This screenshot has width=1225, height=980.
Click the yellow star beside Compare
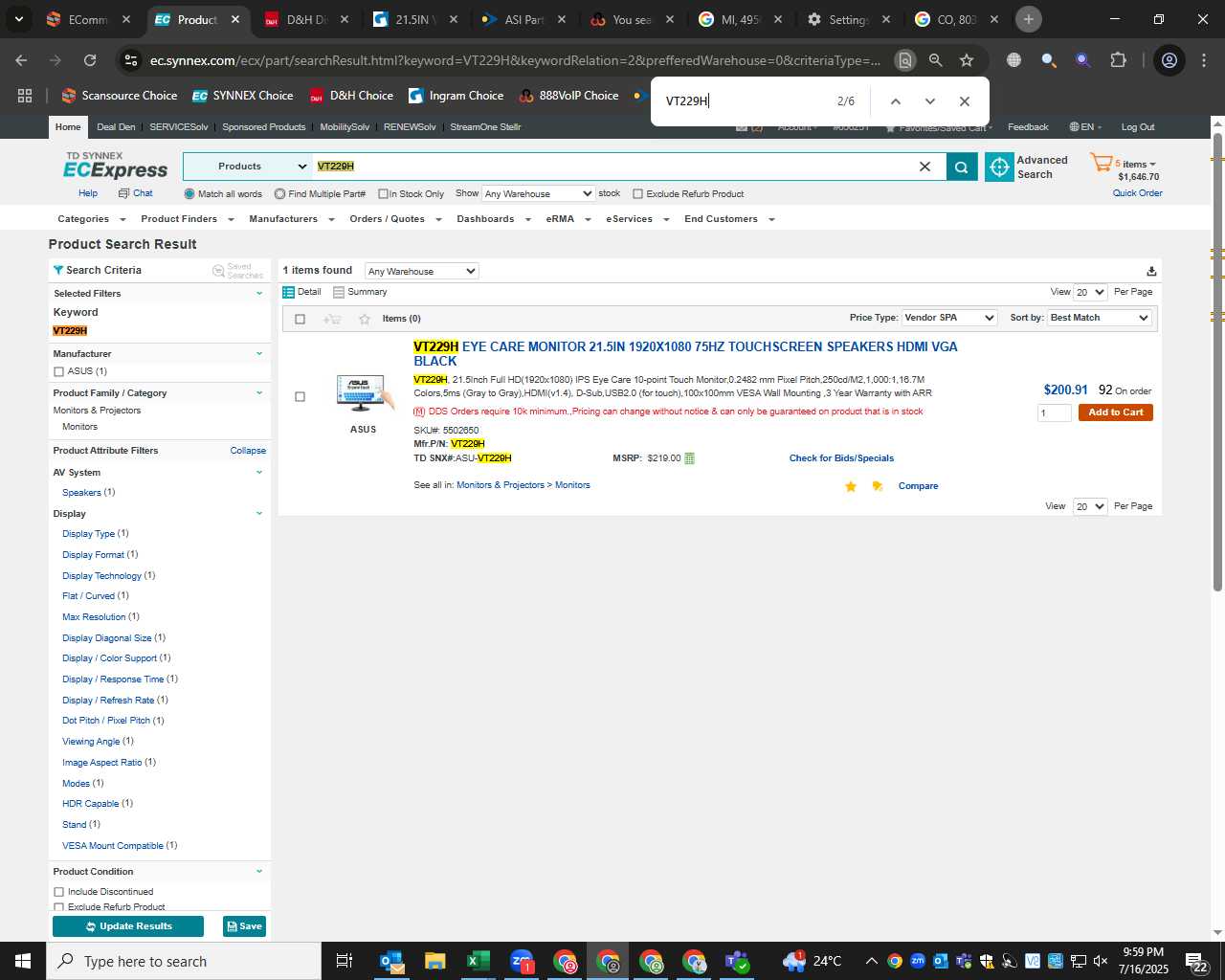click(851, 486)
